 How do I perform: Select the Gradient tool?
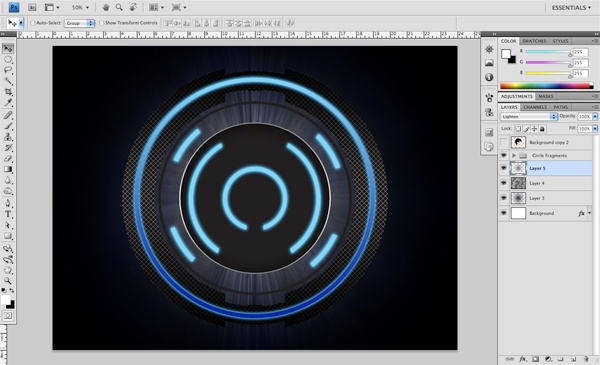point(8,169)
